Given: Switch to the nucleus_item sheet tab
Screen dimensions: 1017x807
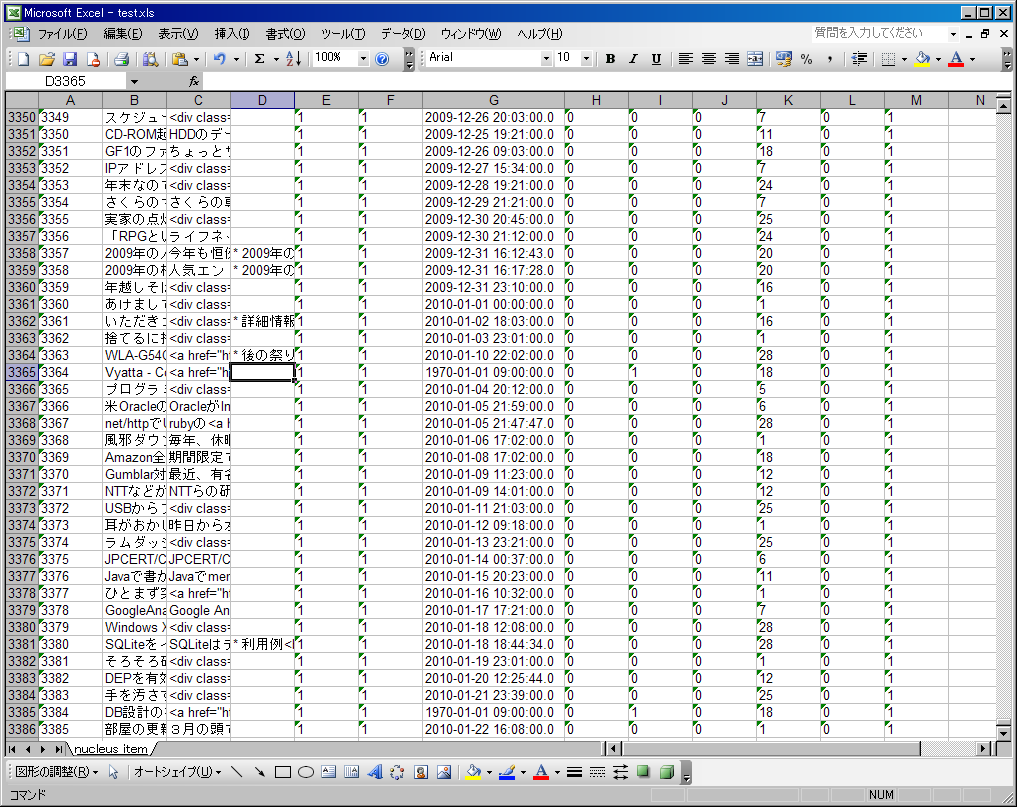Looking at the screenshot, I should (110, 749).
